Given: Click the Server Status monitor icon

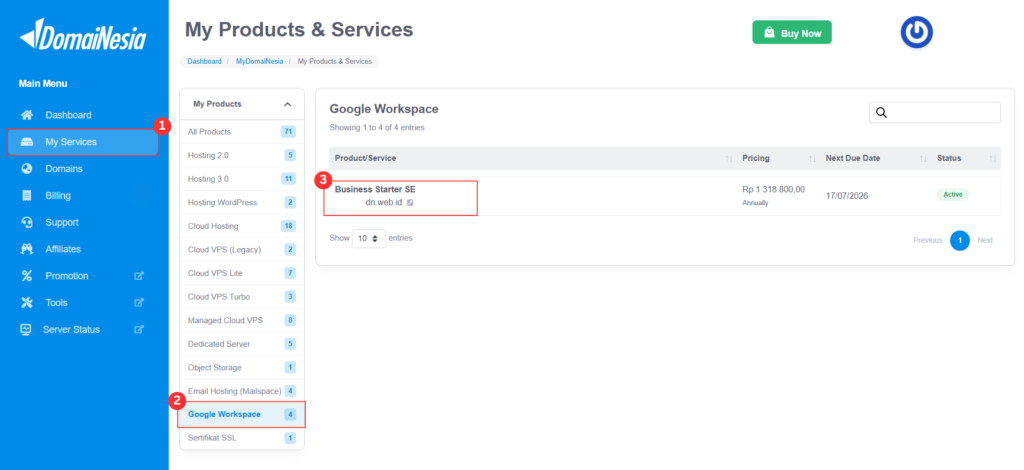Looking at the screenshot, I should (x=25, y=329).
